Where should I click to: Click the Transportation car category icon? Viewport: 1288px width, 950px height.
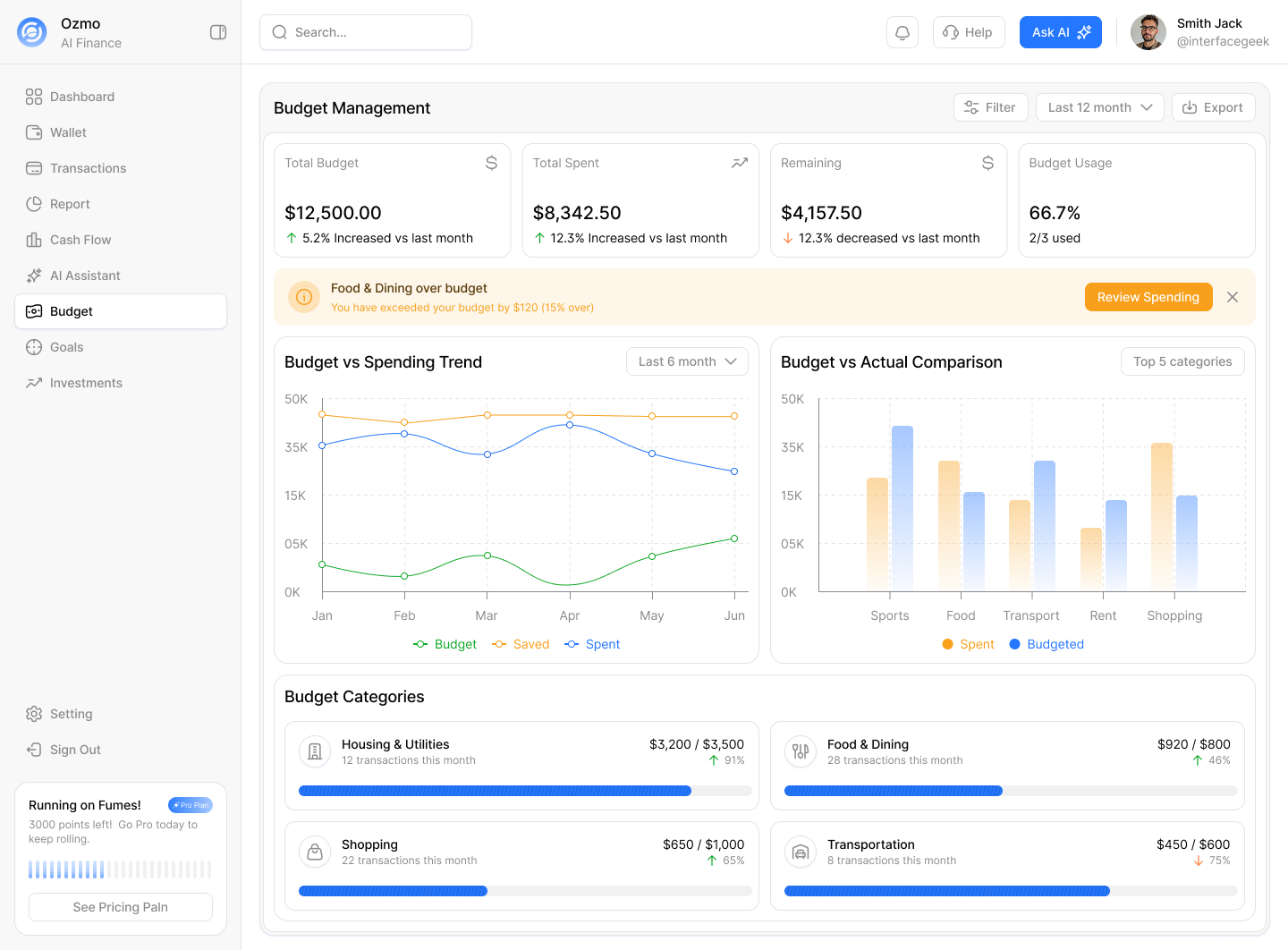(801, 852)
